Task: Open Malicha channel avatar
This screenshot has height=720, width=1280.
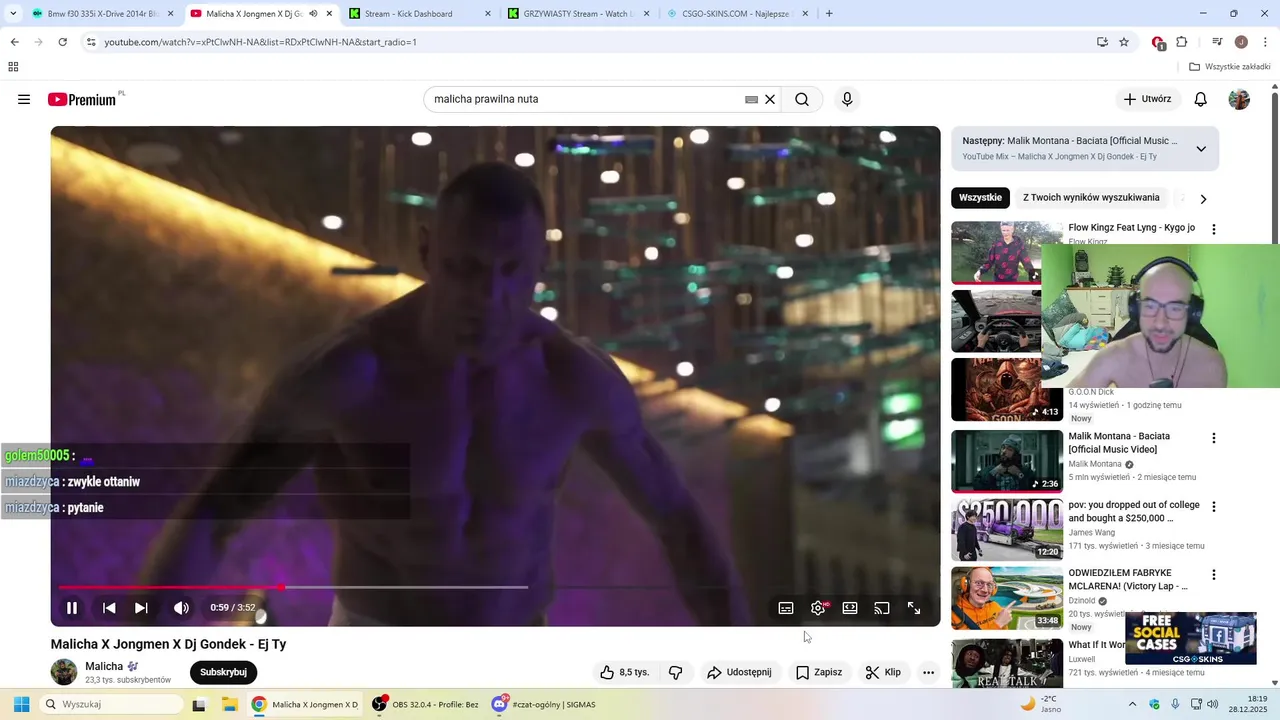Action: tap(64, 672)
